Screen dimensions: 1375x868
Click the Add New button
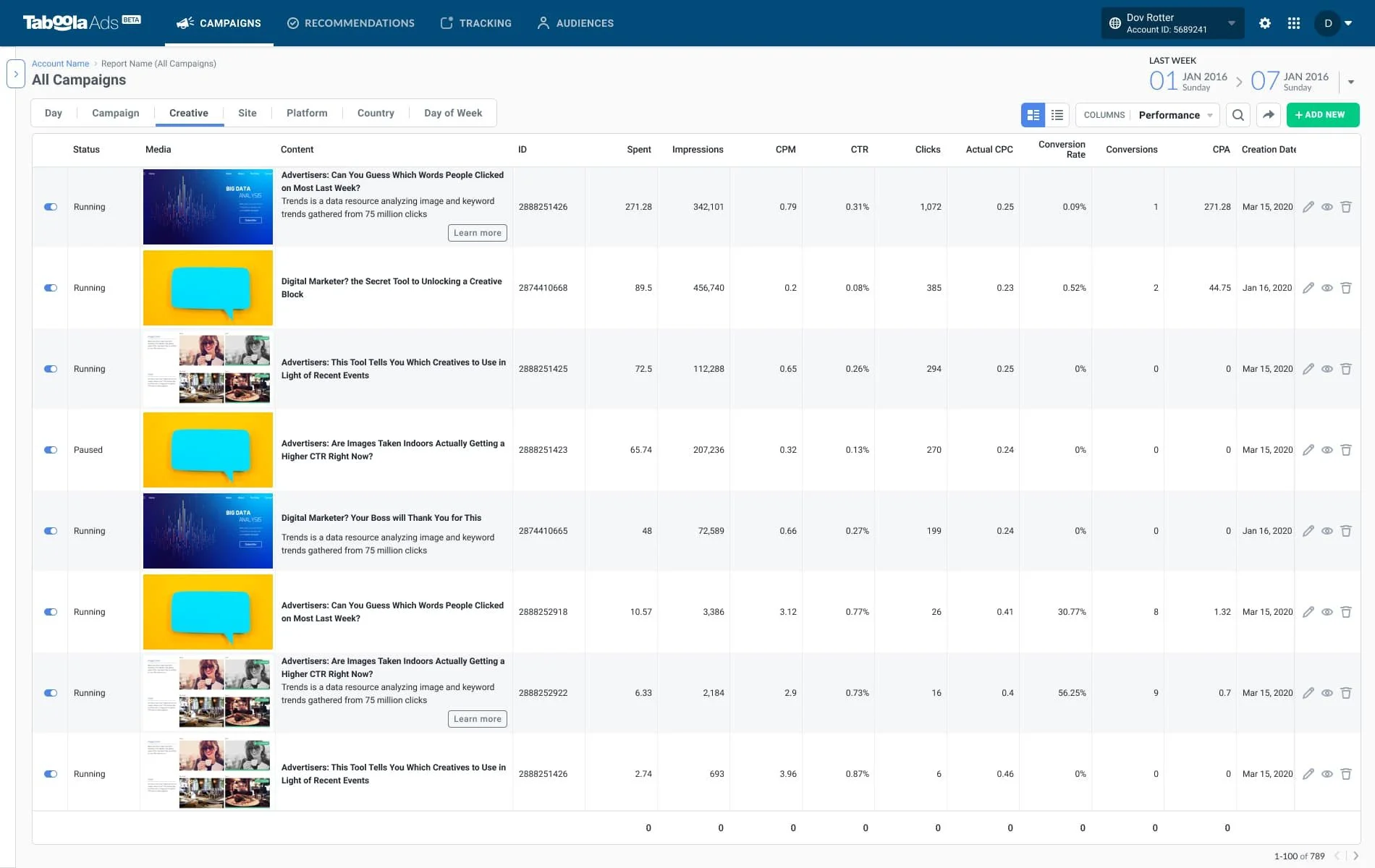tap(1323, 115)
